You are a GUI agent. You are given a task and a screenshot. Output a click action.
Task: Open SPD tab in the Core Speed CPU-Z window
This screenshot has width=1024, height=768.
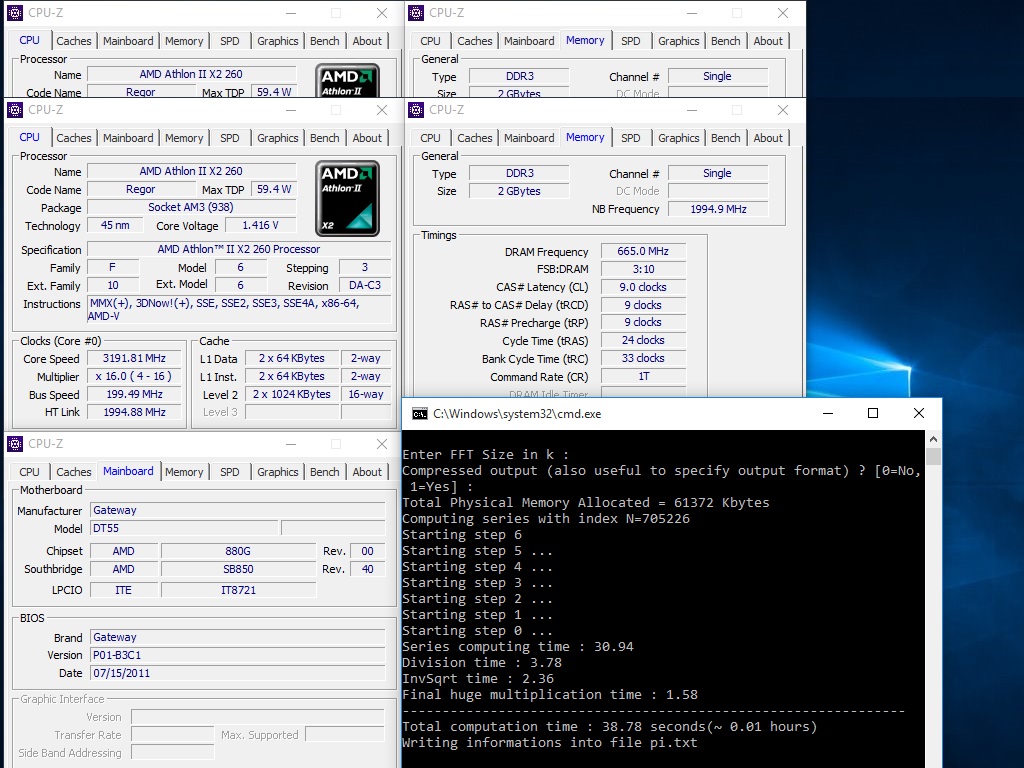[x=230, y=138]
